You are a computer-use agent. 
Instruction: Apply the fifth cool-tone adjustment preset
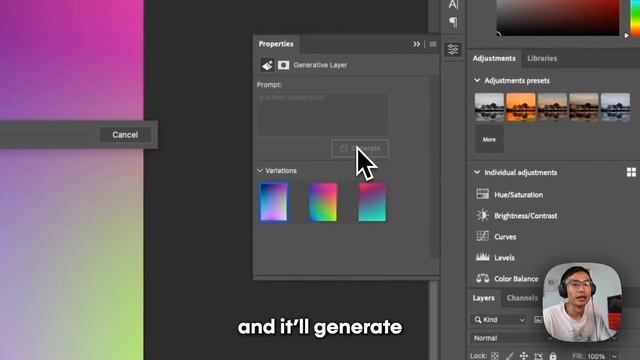[615, 107]
